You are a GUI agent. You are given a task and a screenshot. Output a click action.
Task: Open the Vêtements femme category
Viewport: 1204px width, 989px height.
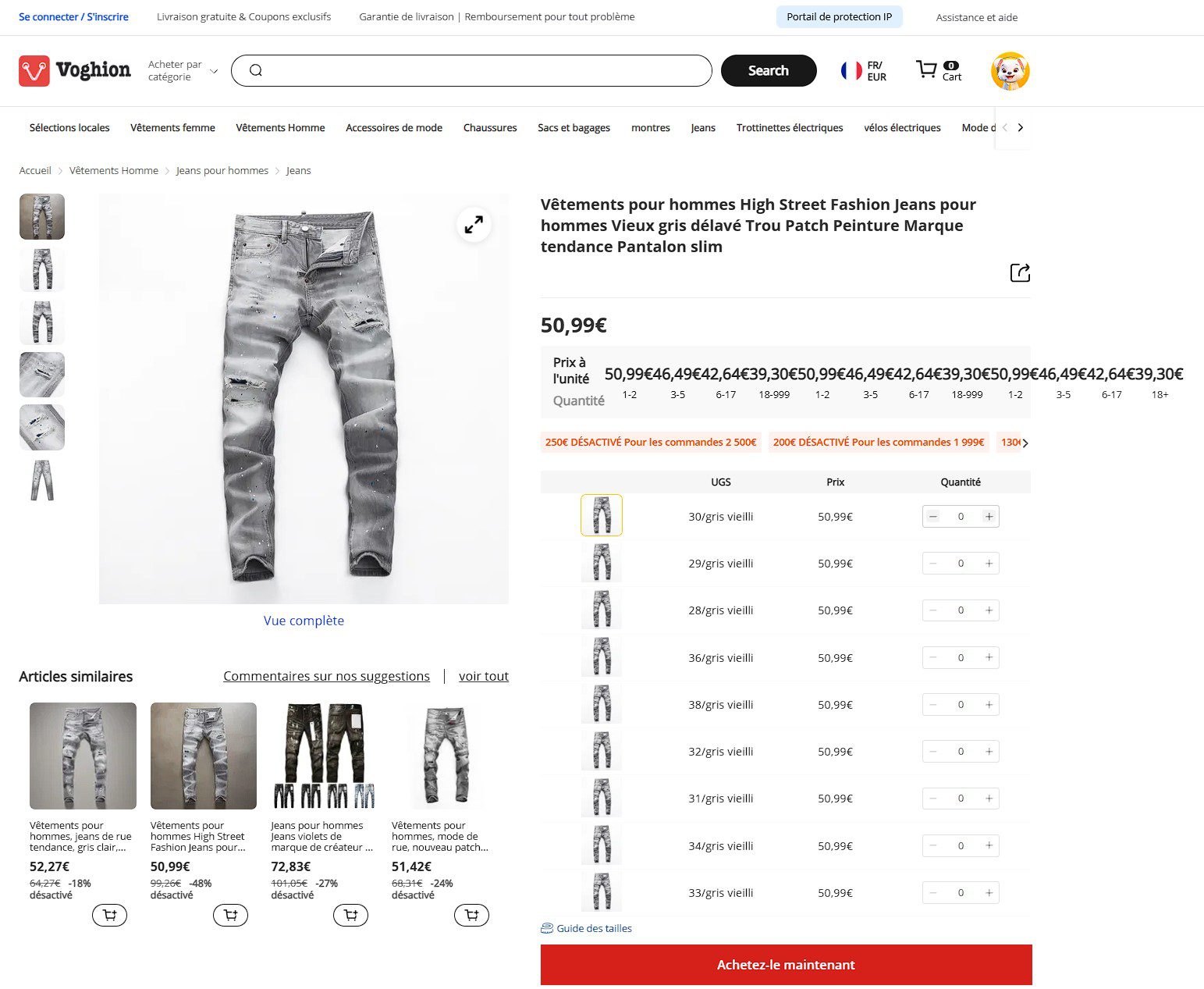tap(172, 128)
